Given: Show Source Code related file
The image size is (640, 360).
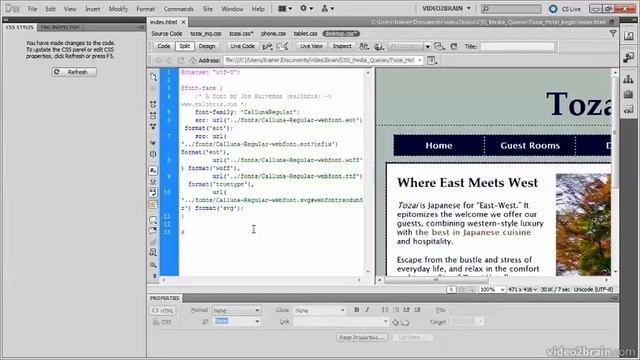Looking at the screenshot, I should point(167,34).
